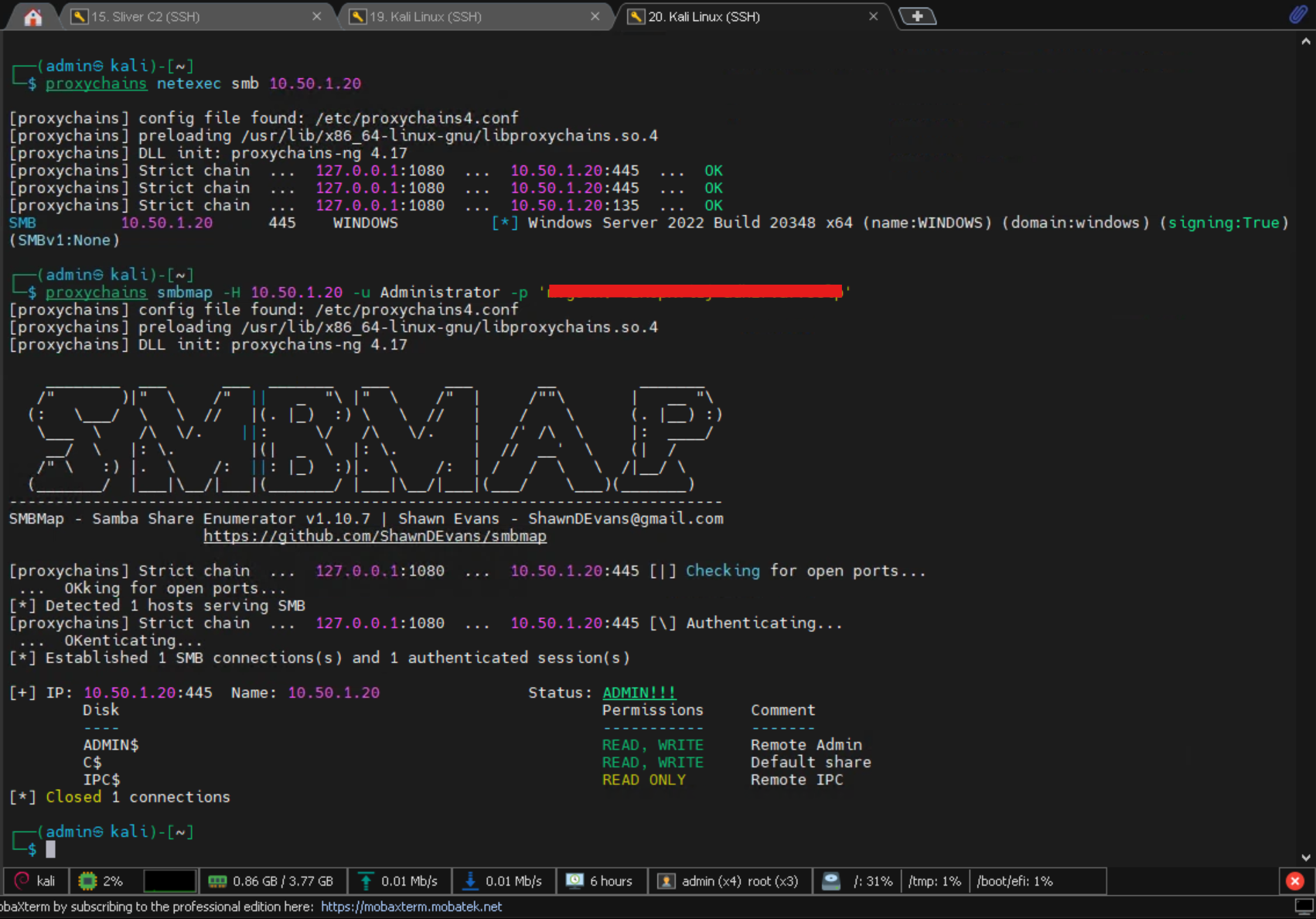Open the smbmap GitHub link
Image resolution: width=1316 pixels, height=919 pixels.
(x=375, y=536)
